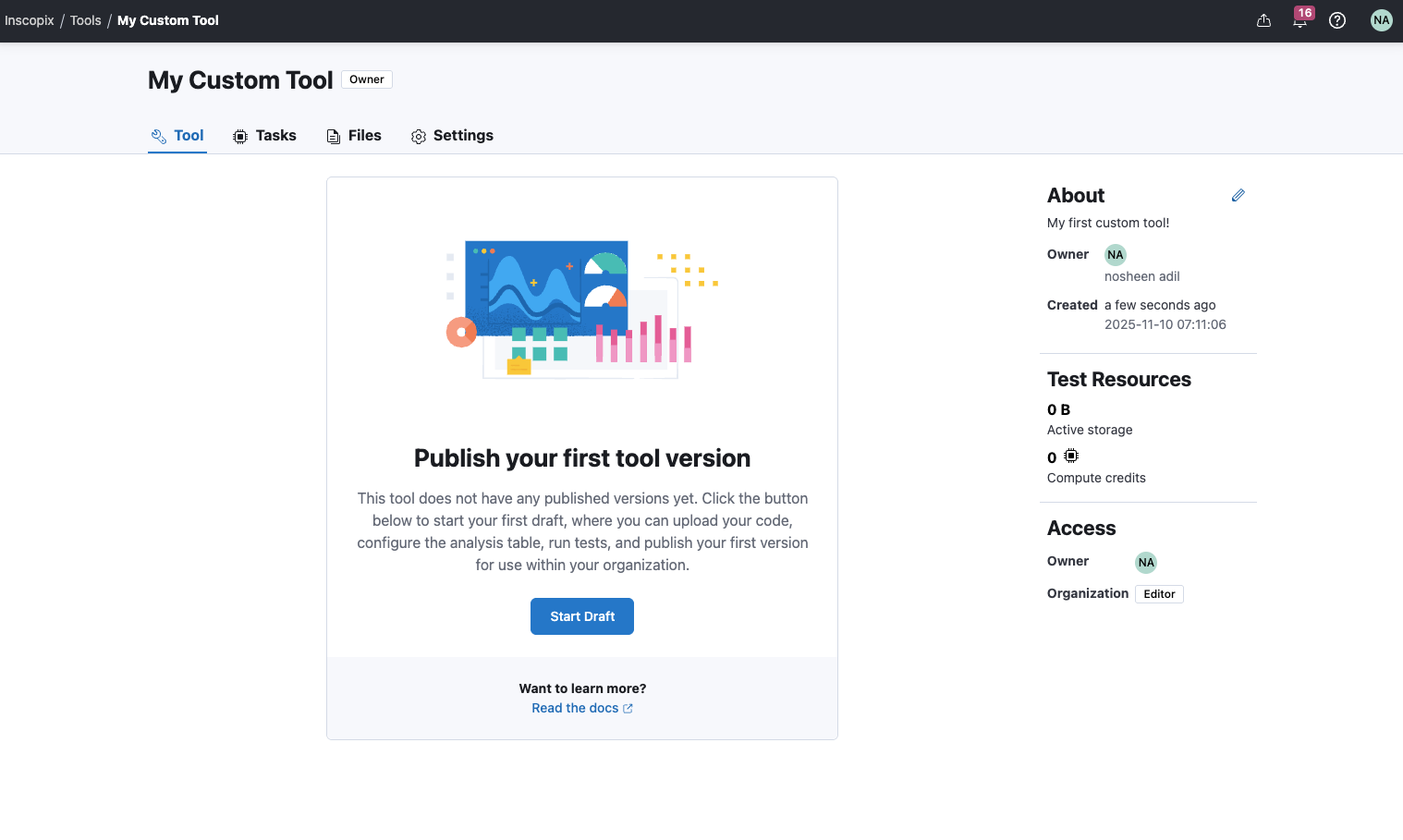The image size is (1403, 840).
Task: Click owner avatar in Access section
Action: pos(1146,562)
